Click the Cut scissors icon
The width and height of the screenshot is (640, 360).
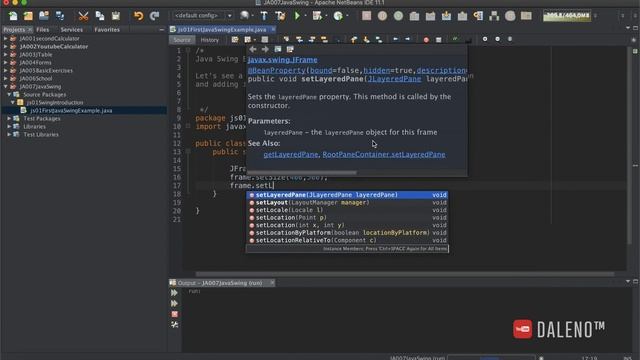pyautogui.click(x=83, y=16)
